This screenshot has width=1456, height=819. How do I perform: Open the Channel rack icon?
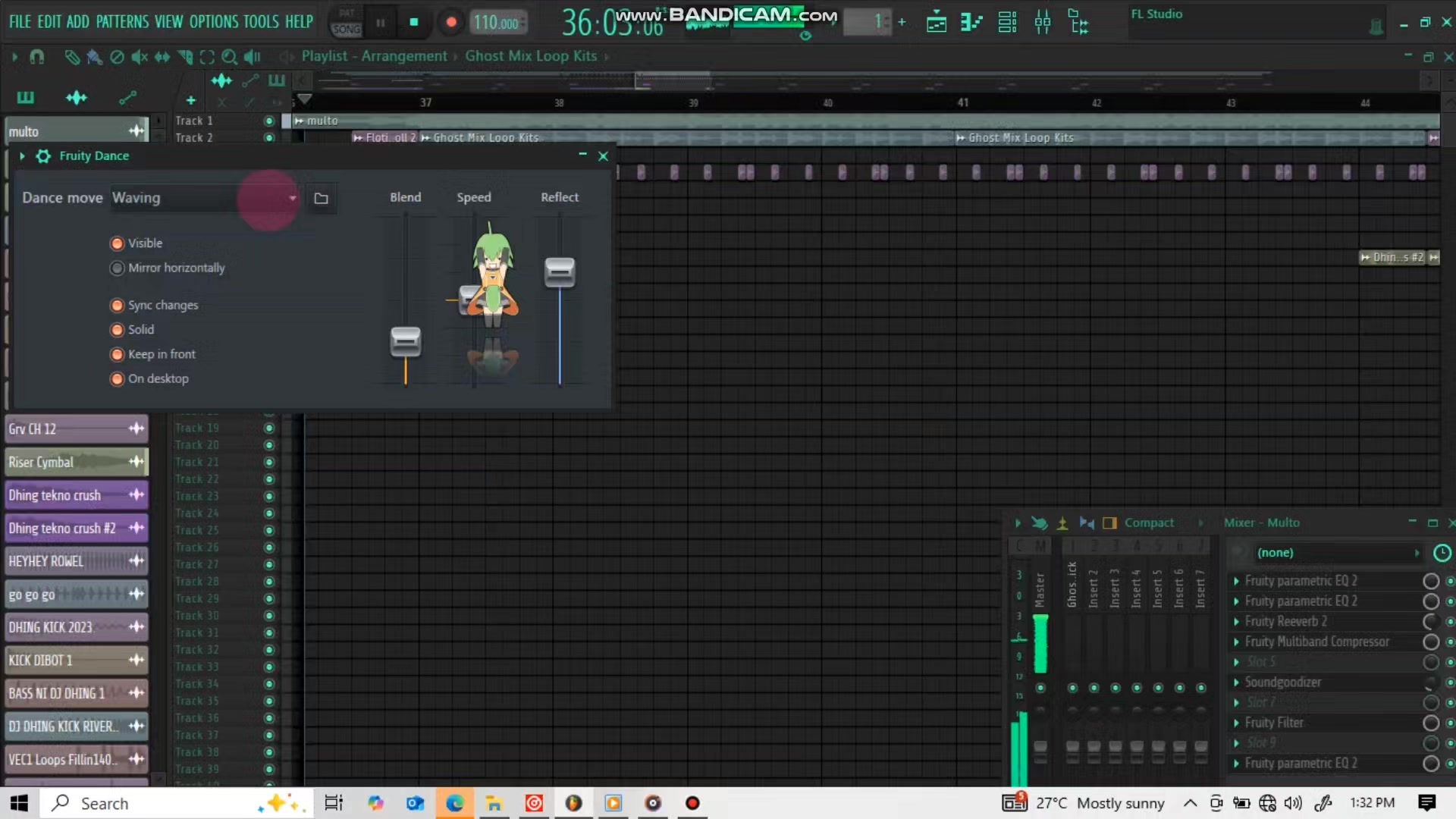[x=1007, y=22]
